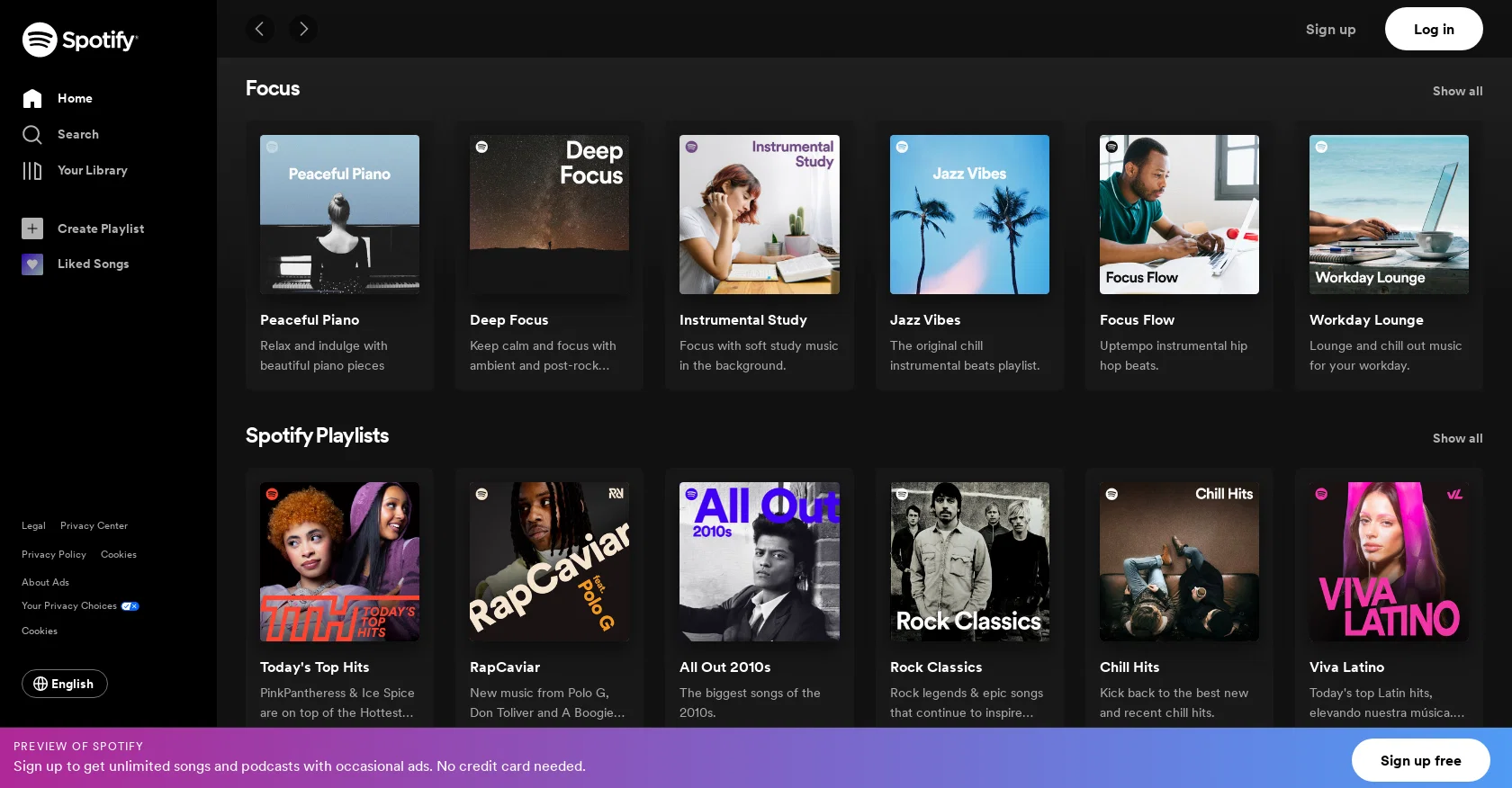Select Search in the sidebar
This screenshot has height=788, width=1512.
tap(78, 134)
